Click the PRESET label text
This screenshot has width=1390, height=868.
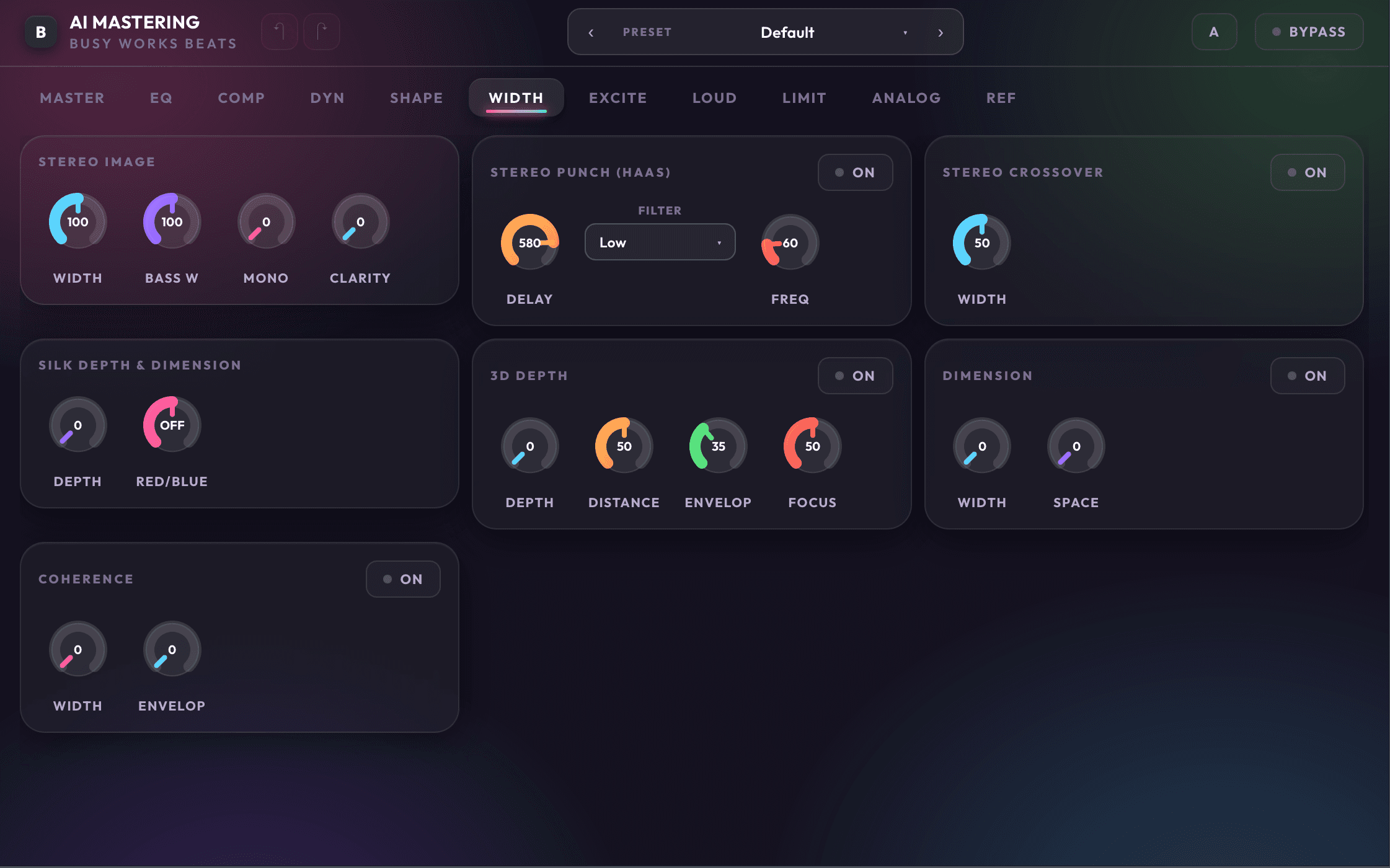click(647, 32)
